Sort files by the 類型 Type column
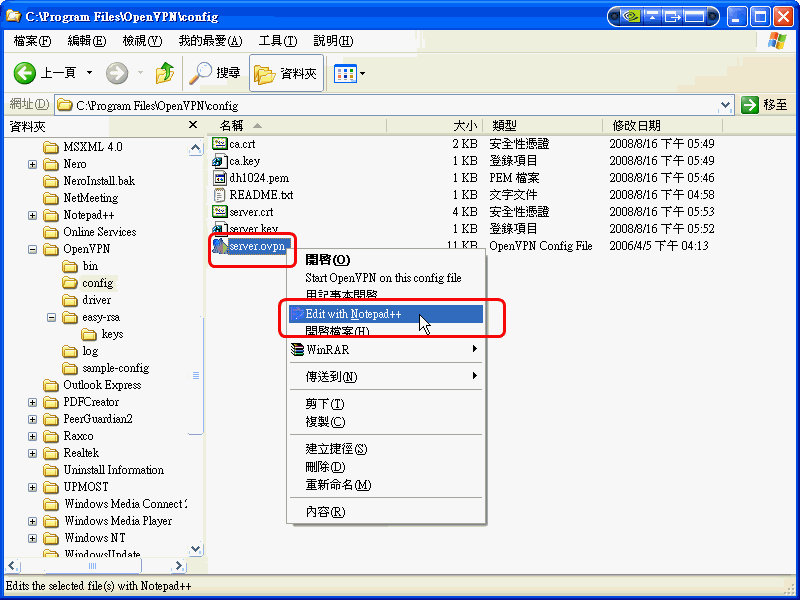Image resolution: width=800 pixels, height=600 pixels. [x=542, y=126]
